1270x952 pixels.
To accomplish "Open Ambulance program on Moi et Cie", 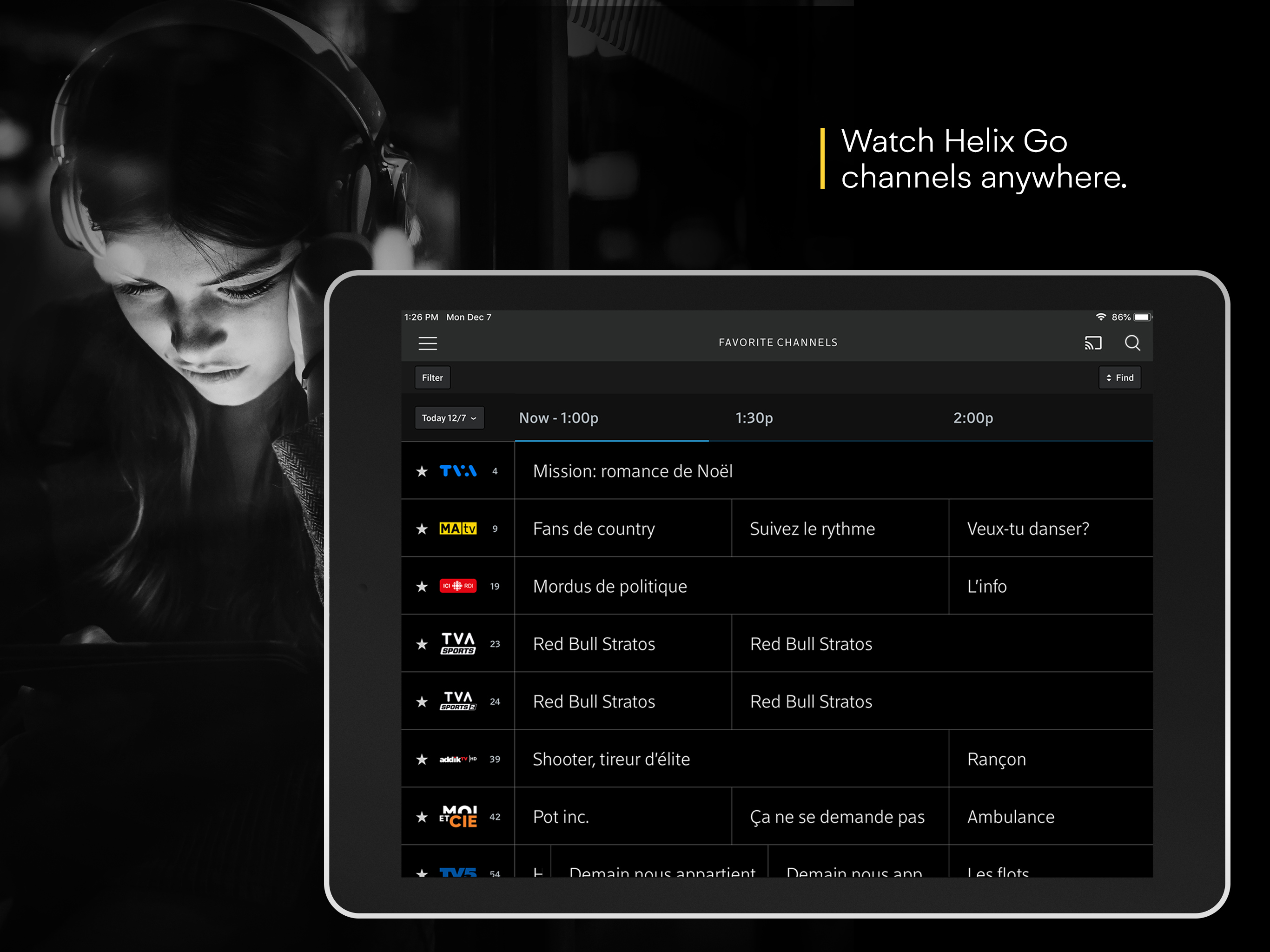I will pyautogui.click(x=1051, y=816).
